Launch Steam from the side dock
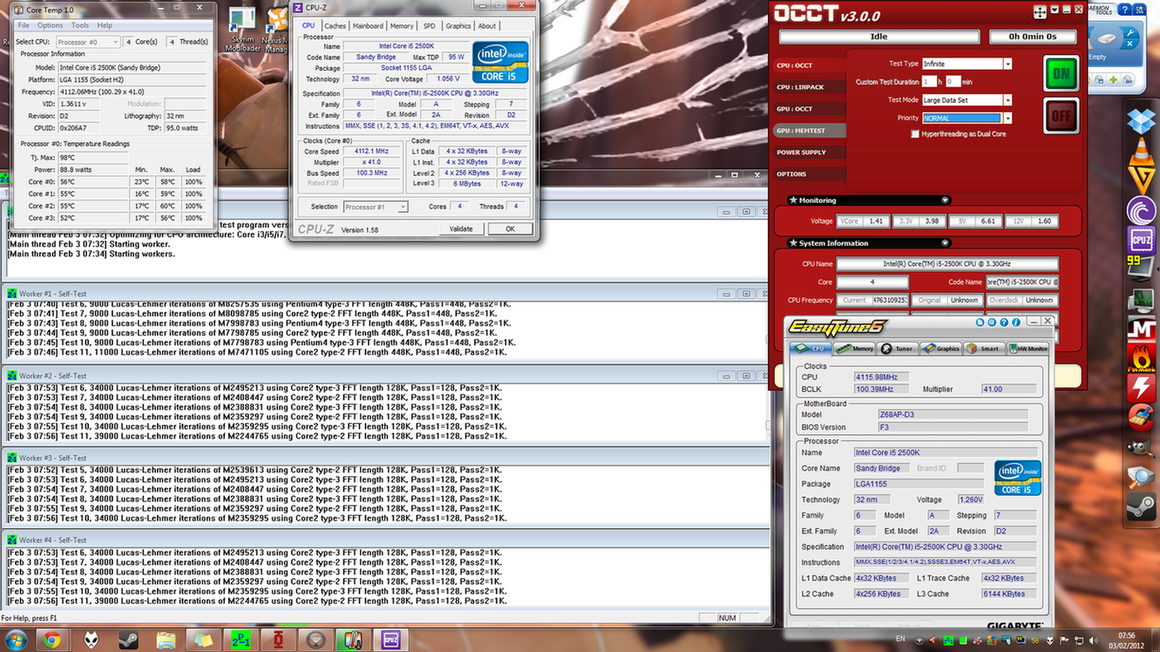1160x652 pixels. coord(1141,509)
